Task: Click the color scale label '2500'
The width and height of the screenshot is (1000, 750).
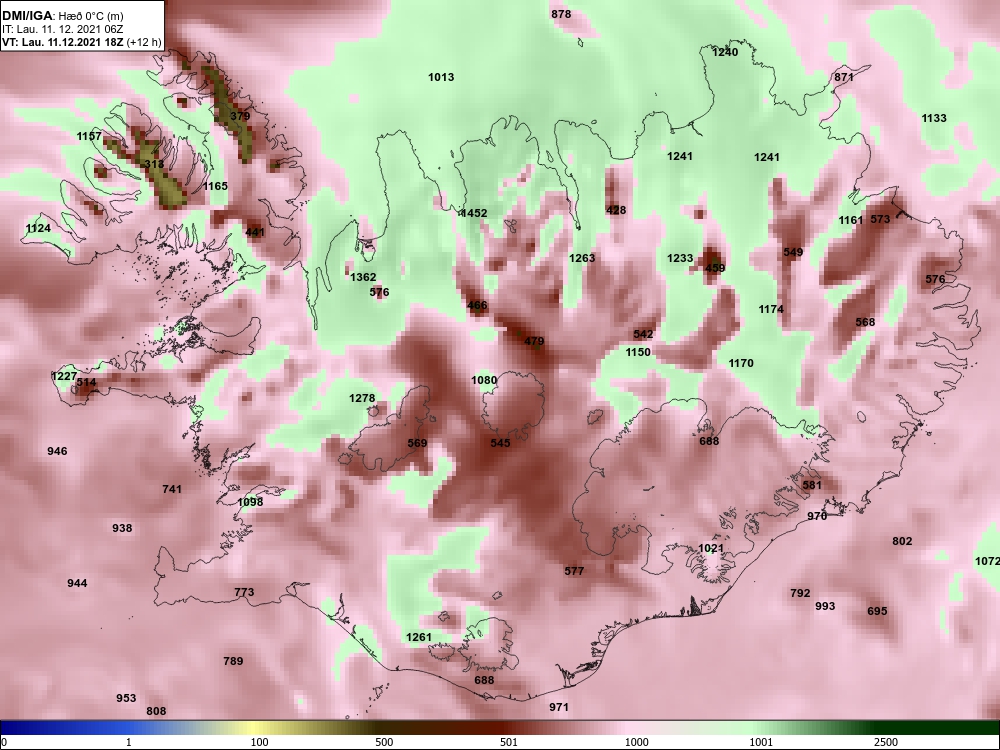Action: (886, 742)
